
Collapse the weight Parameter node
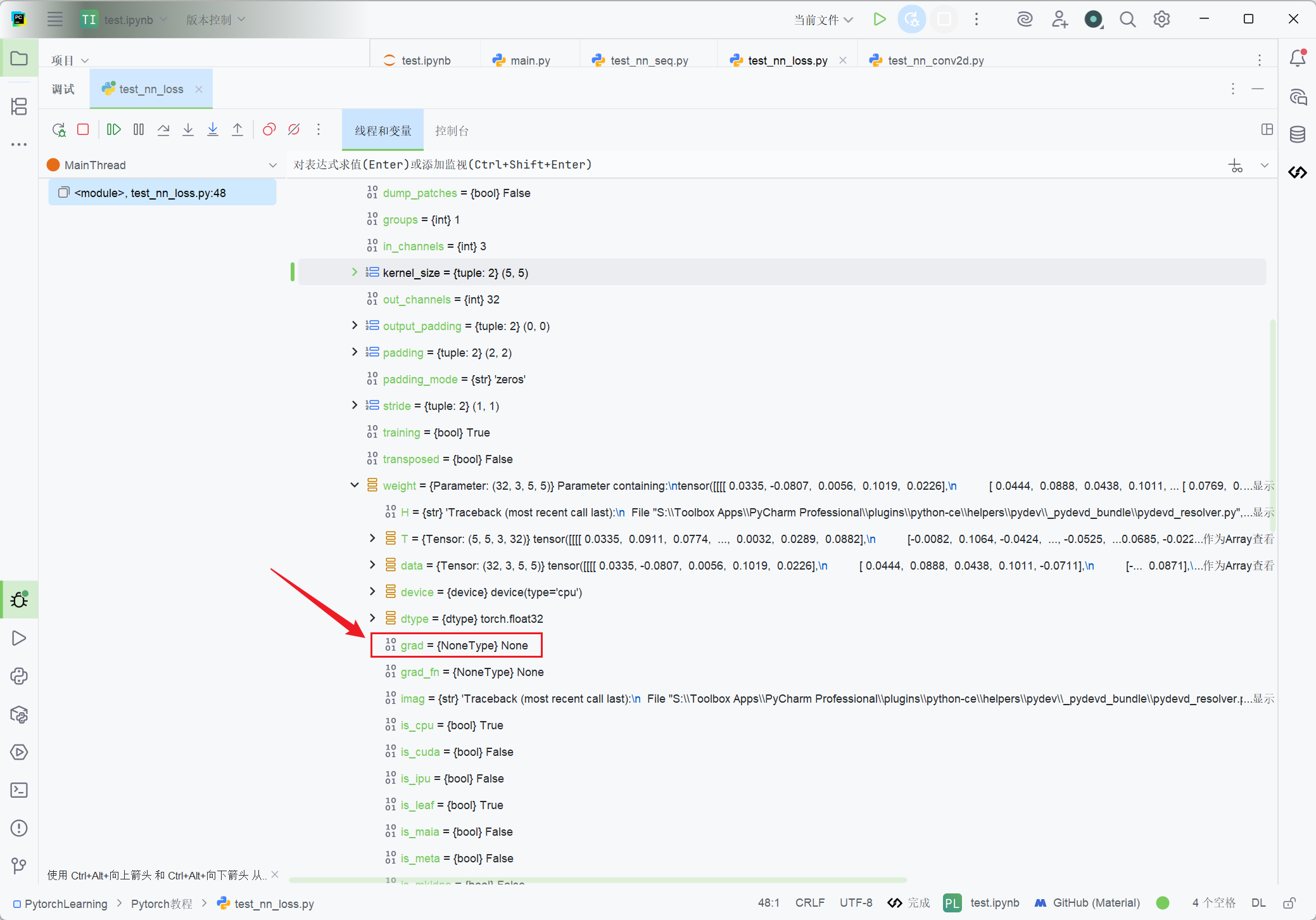coord(355,485)
